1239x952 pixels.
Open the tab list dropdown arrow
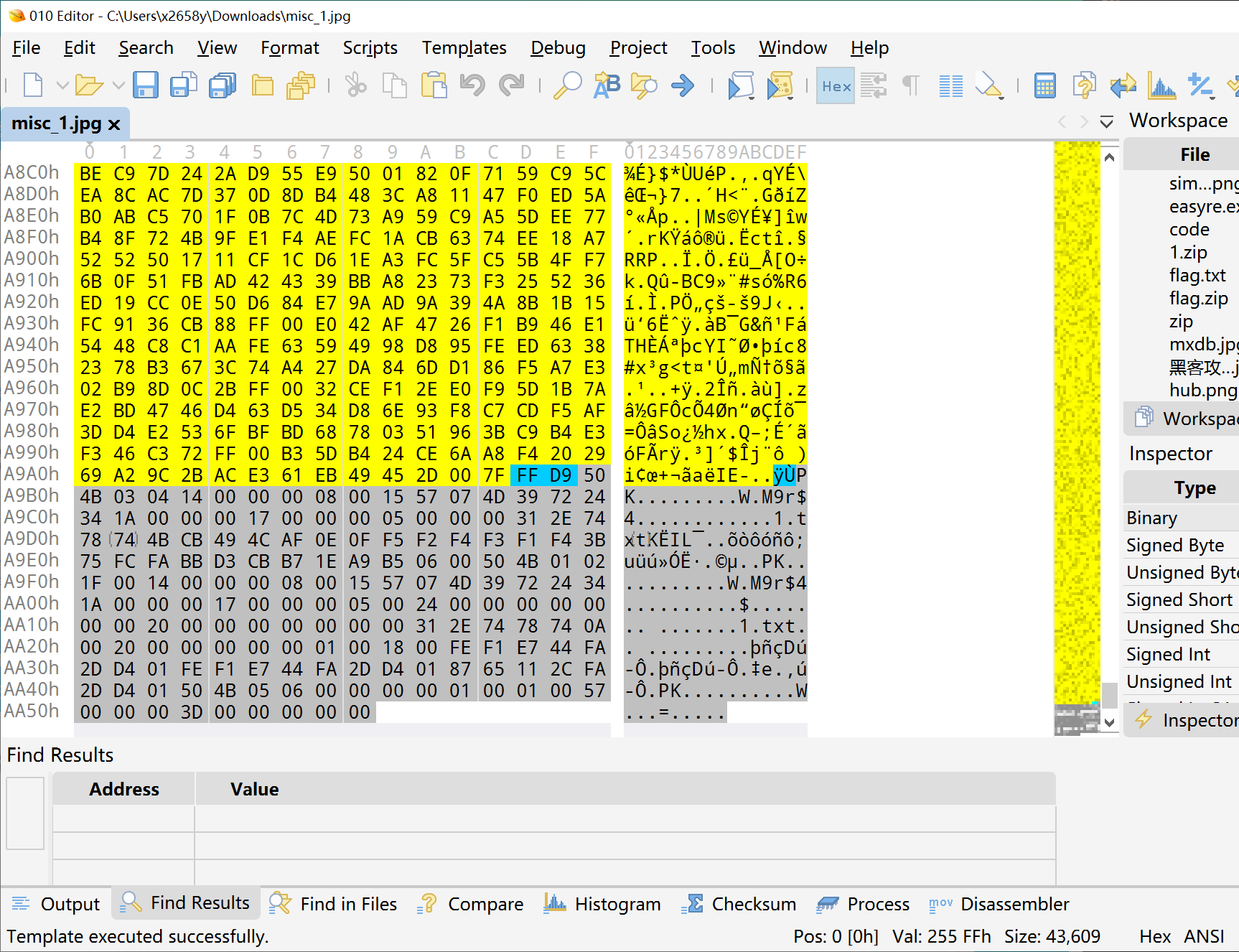pyautogui.click(x=1107, y=122)
